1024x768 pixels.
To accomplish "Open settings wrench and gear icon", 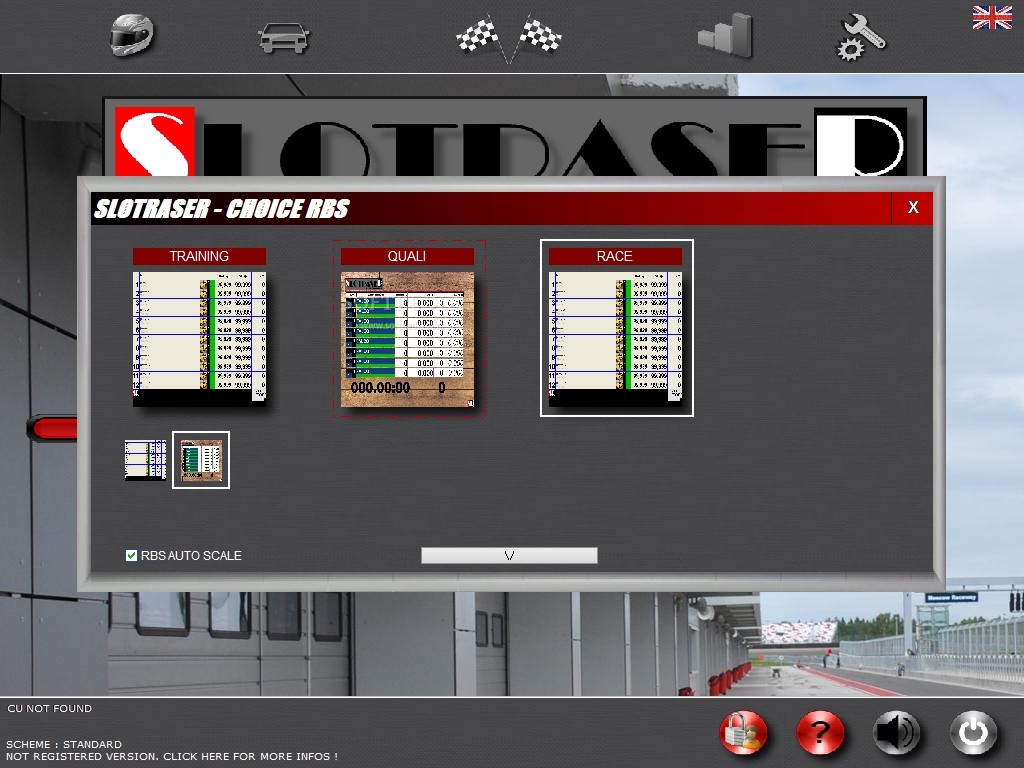I will tap(861, 37).
